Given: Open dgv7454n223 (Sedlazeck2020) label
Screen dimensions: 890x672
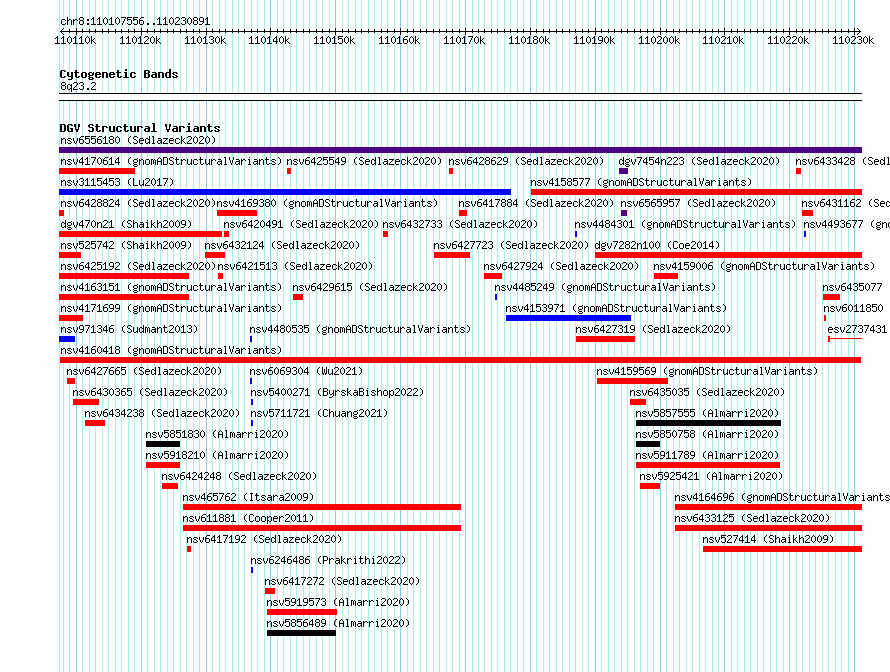Looking at the screenshot, I should tap(699, 161).
